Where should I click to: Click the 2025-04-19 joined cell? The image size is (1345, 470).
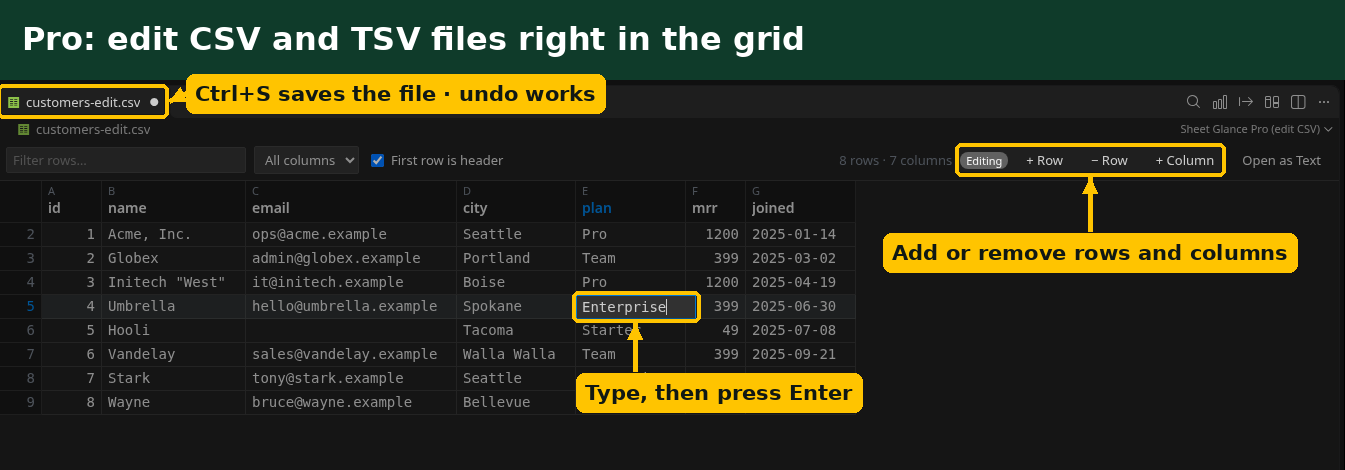[800, 282]
